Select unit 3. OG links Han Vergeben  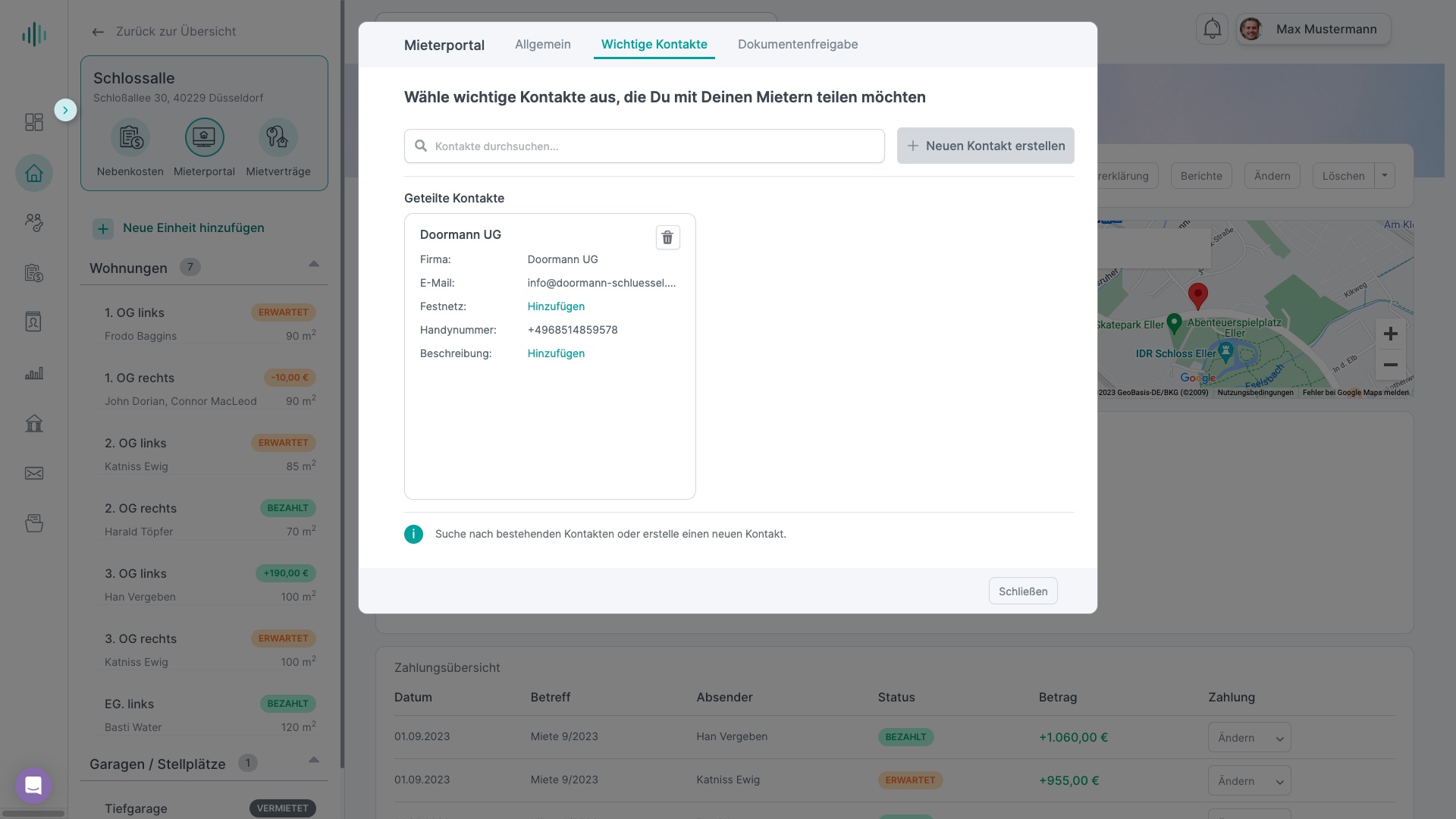210,585
